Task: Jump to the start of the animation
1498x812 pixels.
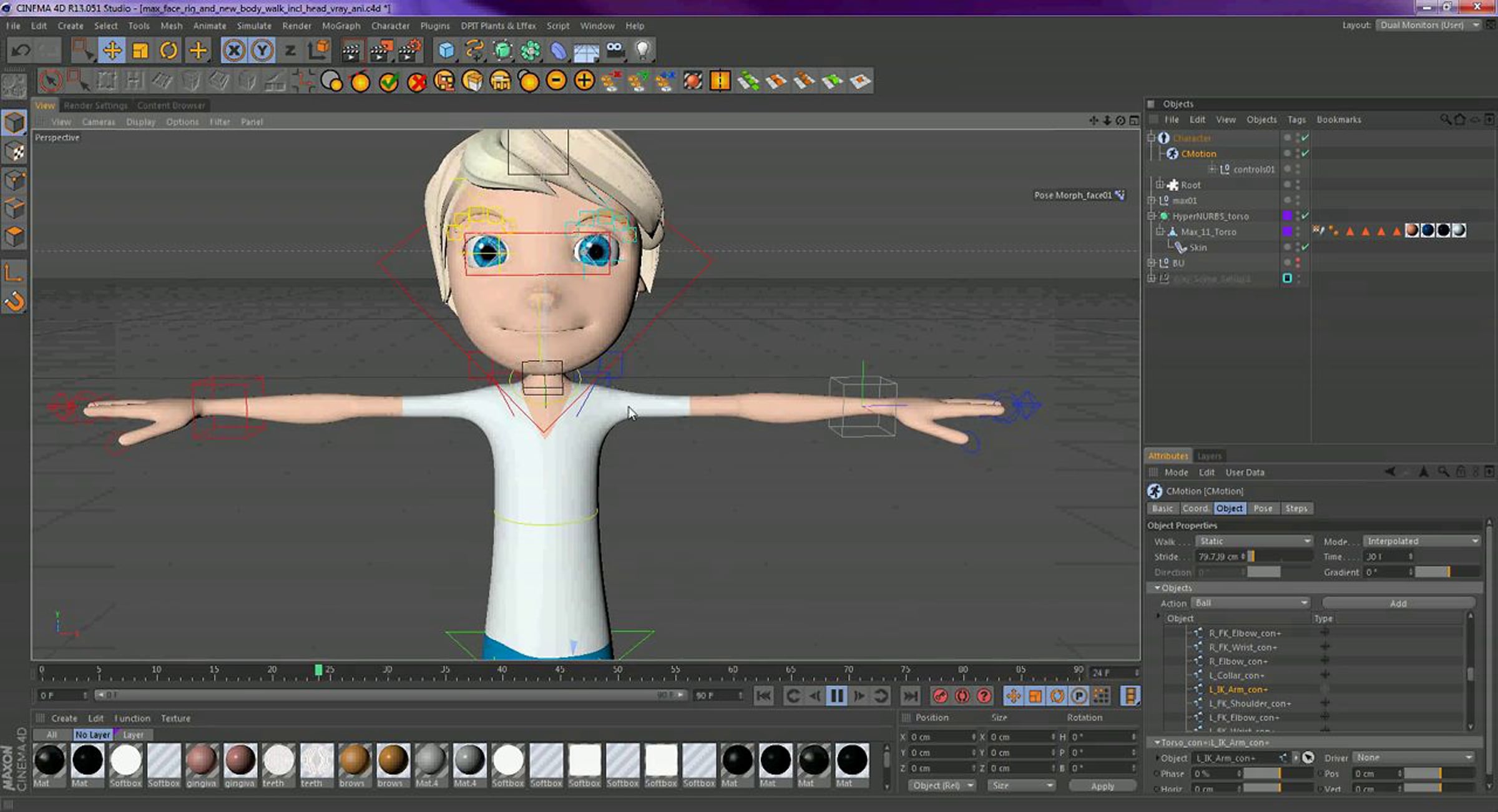Action: [763, 695]
